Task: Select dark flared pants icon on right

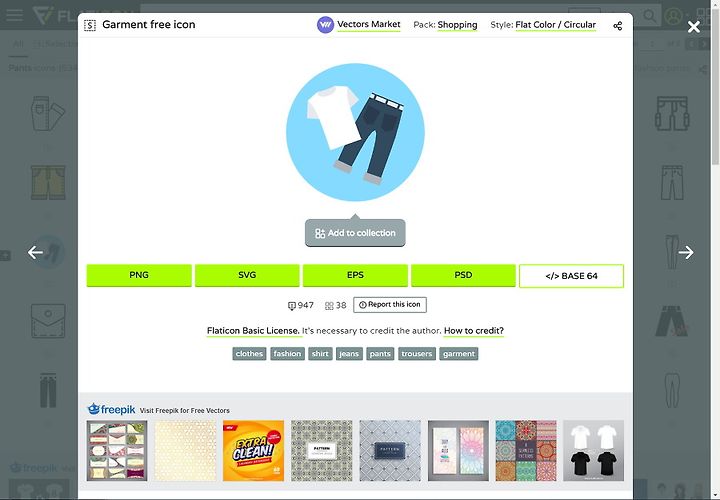Action: pyautogui.click(x=672, y=321)
